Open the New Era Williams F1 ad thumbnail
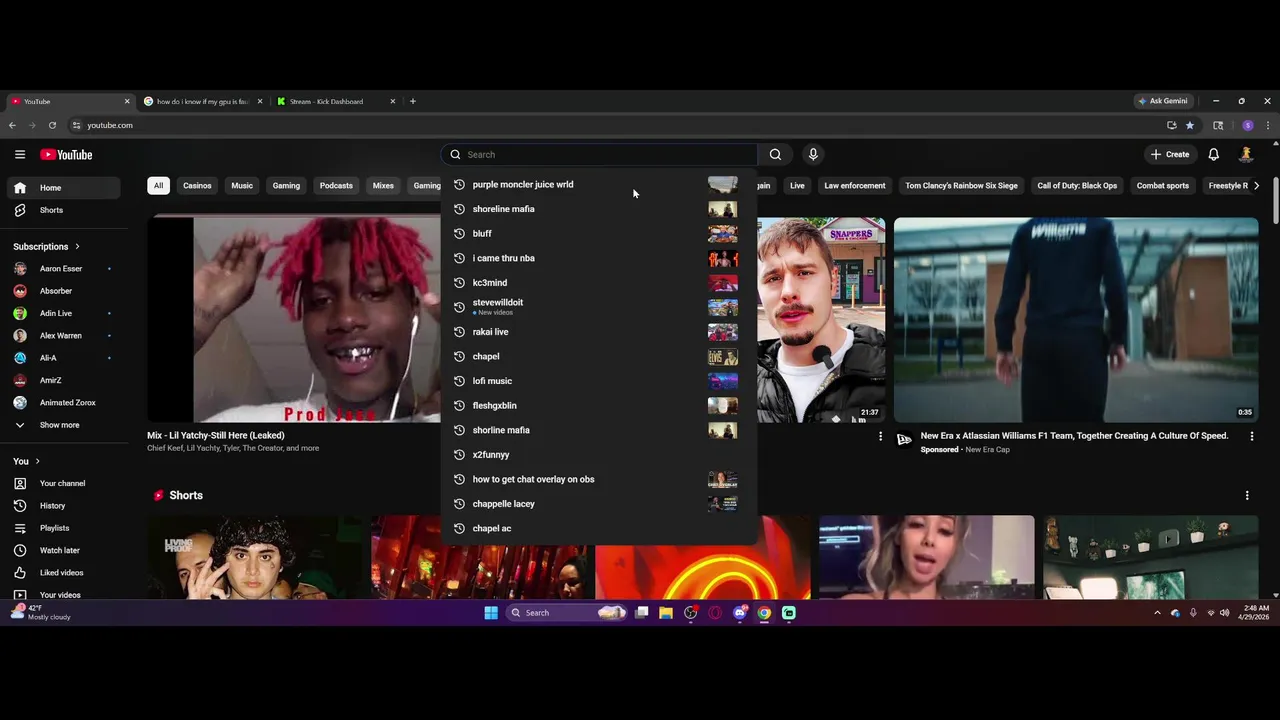The height and width of the screenshot is (720, 1280). coord(1076,319)
